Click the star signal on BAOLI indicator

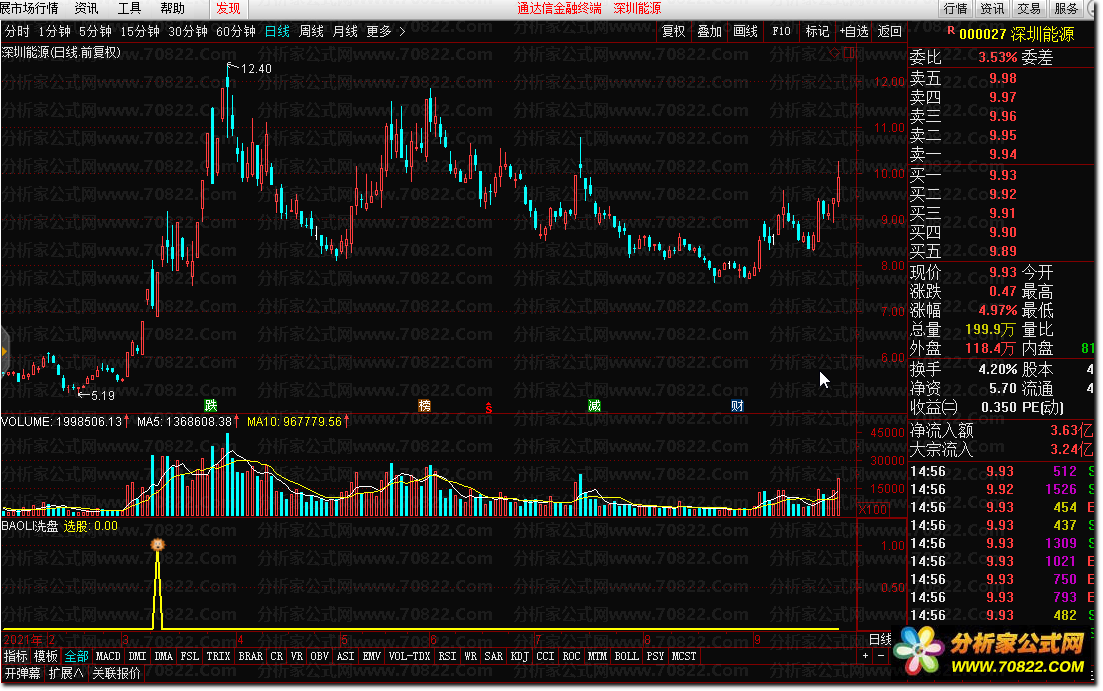click(x=158, y=544)
